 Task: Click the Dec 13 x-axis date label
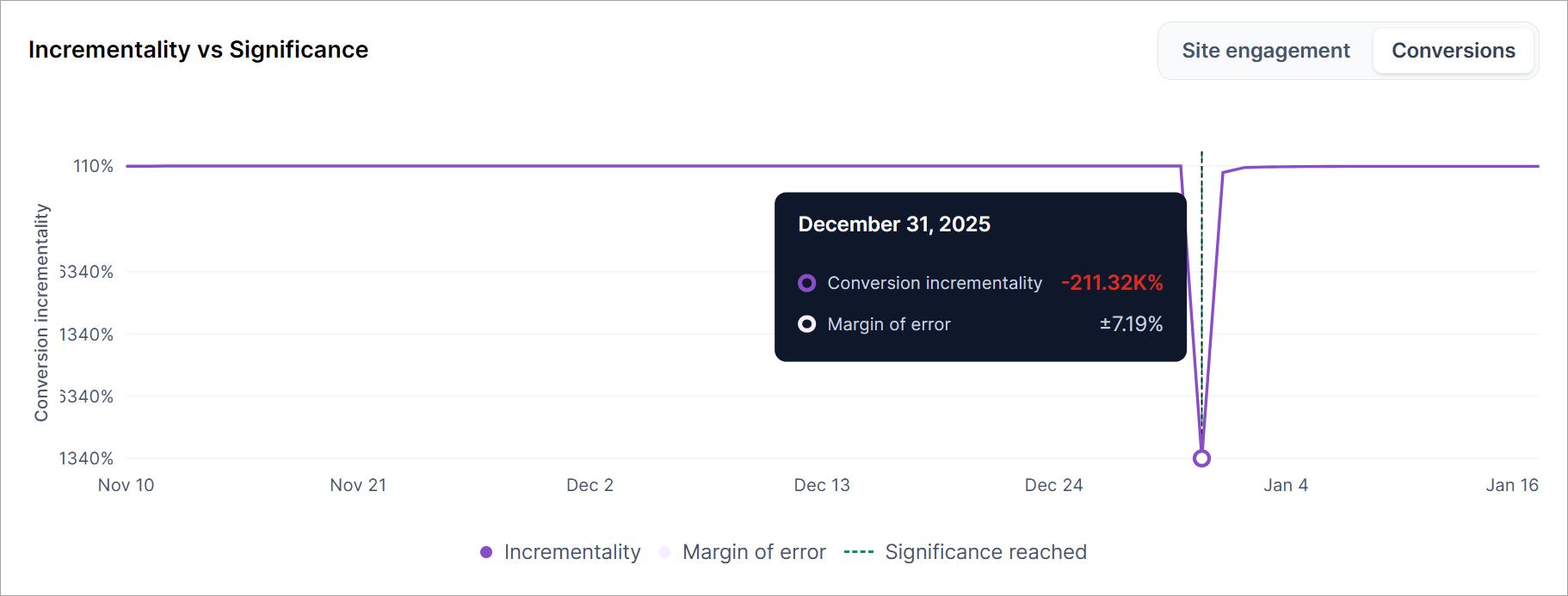tap(822, 485)
